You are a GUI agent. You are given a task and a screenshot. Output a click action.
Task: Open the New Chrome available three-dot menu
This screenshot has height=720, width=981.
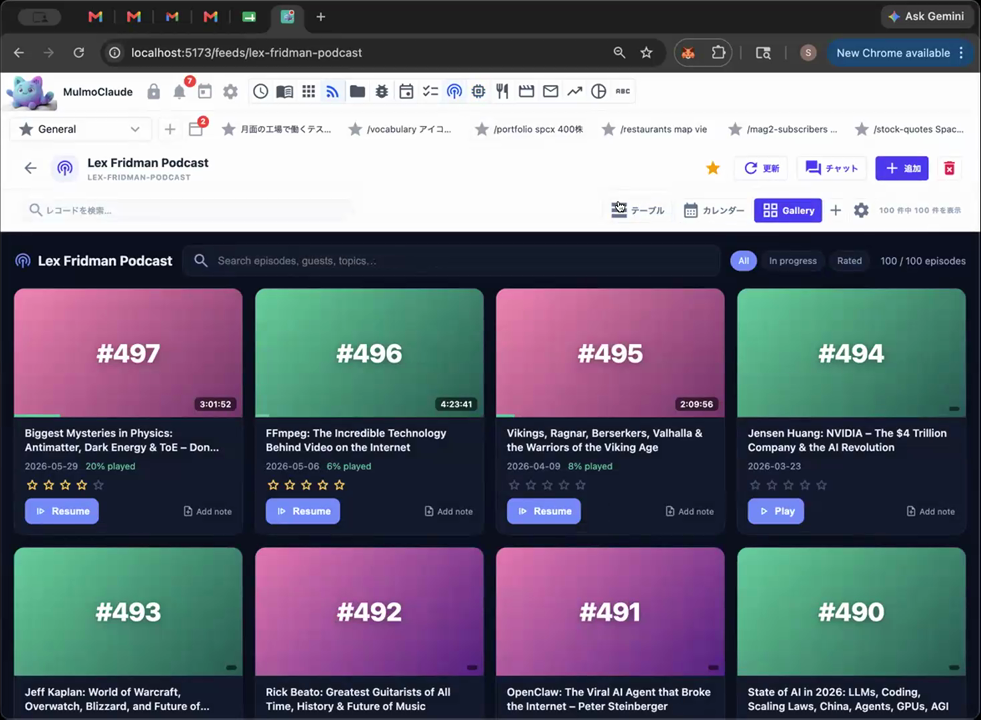click(962, 53)
